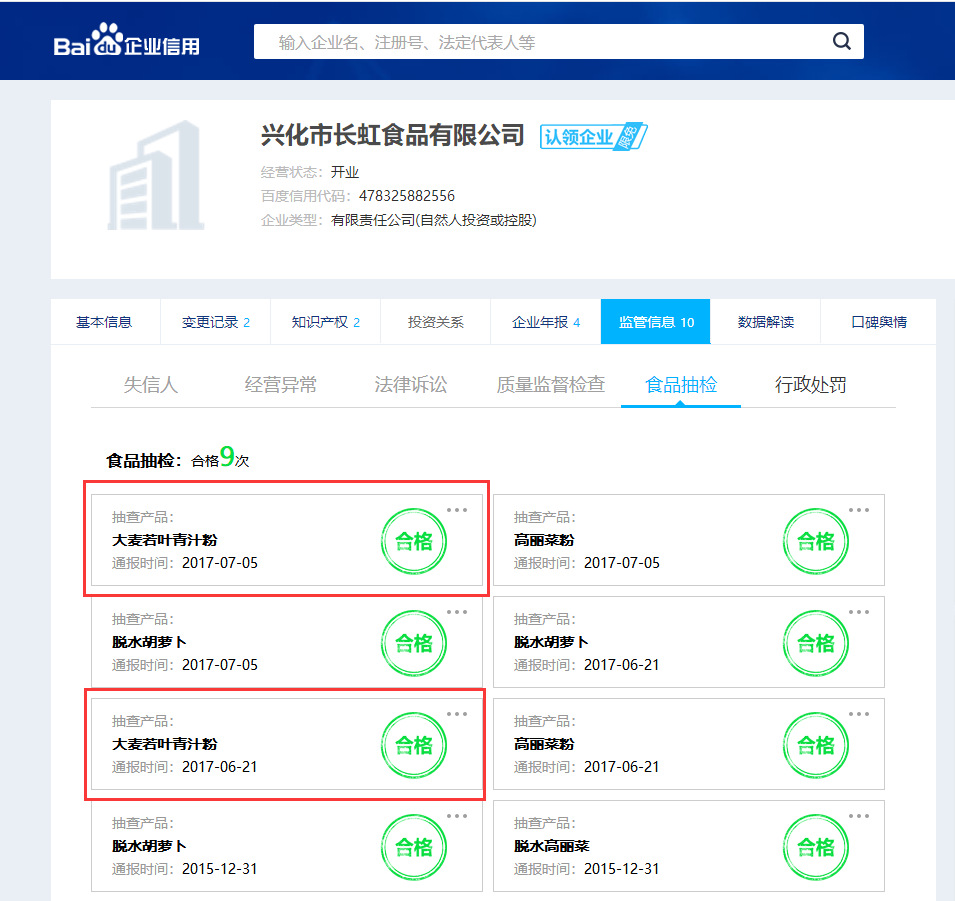Click 合格 stamp on 脱水胡萝卜 2017-07-05 card
The width and height of the screenshot is (955, 901).
[x=414, y=643]
